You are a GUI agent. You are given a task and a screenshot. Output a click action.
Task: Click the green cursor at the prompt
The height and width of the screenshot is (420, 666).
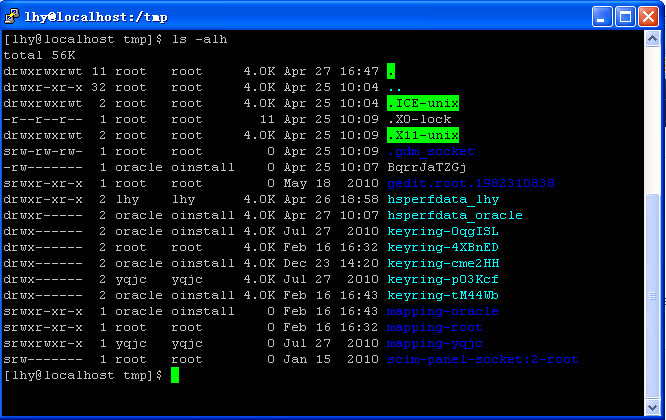[175, 375]
